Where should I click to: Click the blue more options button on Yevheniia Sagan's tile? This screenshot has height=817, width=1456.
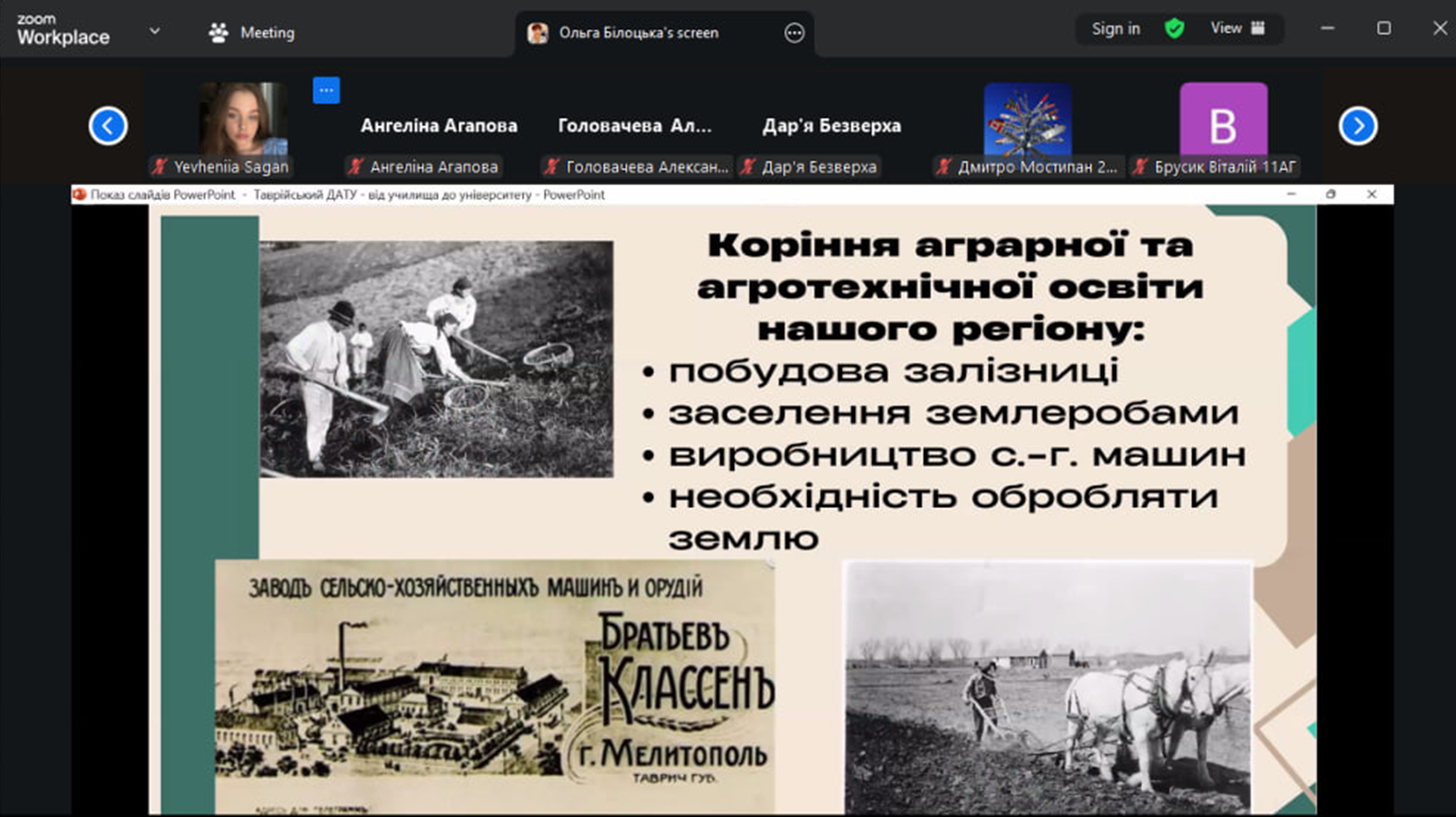[326, 90]
